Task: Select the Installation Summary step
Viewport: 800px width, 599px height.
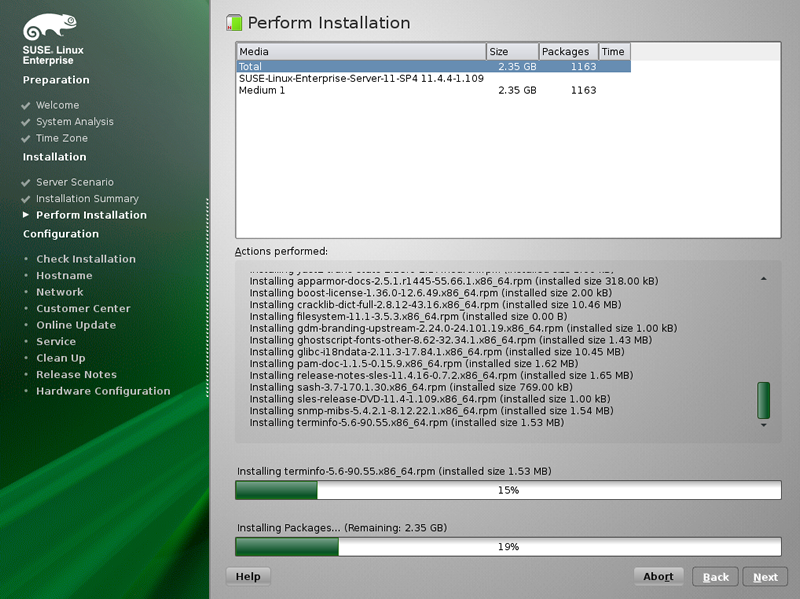Action: (x=87, y=198)
